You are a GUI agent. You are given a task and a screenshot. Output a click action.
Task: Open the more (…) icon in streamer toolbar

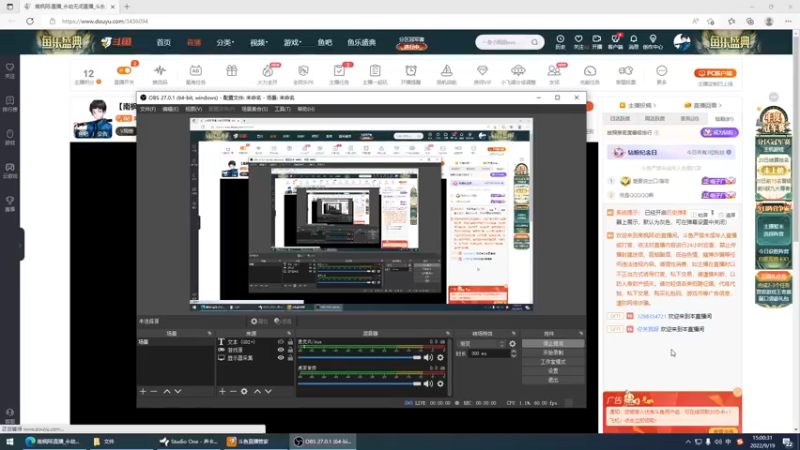click(x=662, y=73)
